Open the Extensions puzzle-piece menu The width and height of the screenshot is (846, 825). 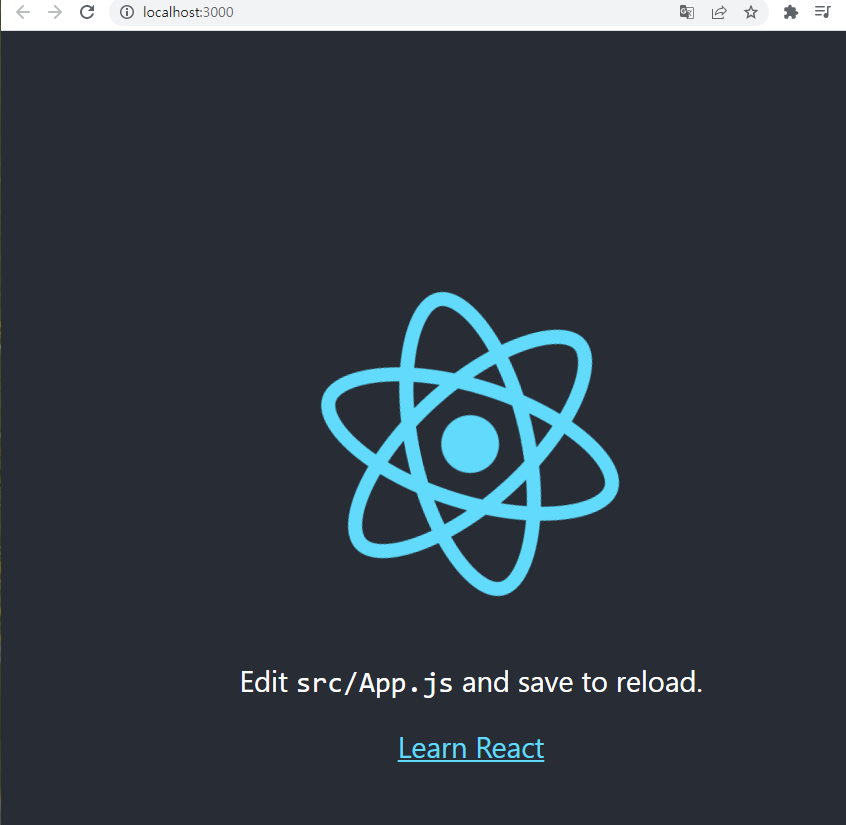pyautogui.click(x=790, y=12)
